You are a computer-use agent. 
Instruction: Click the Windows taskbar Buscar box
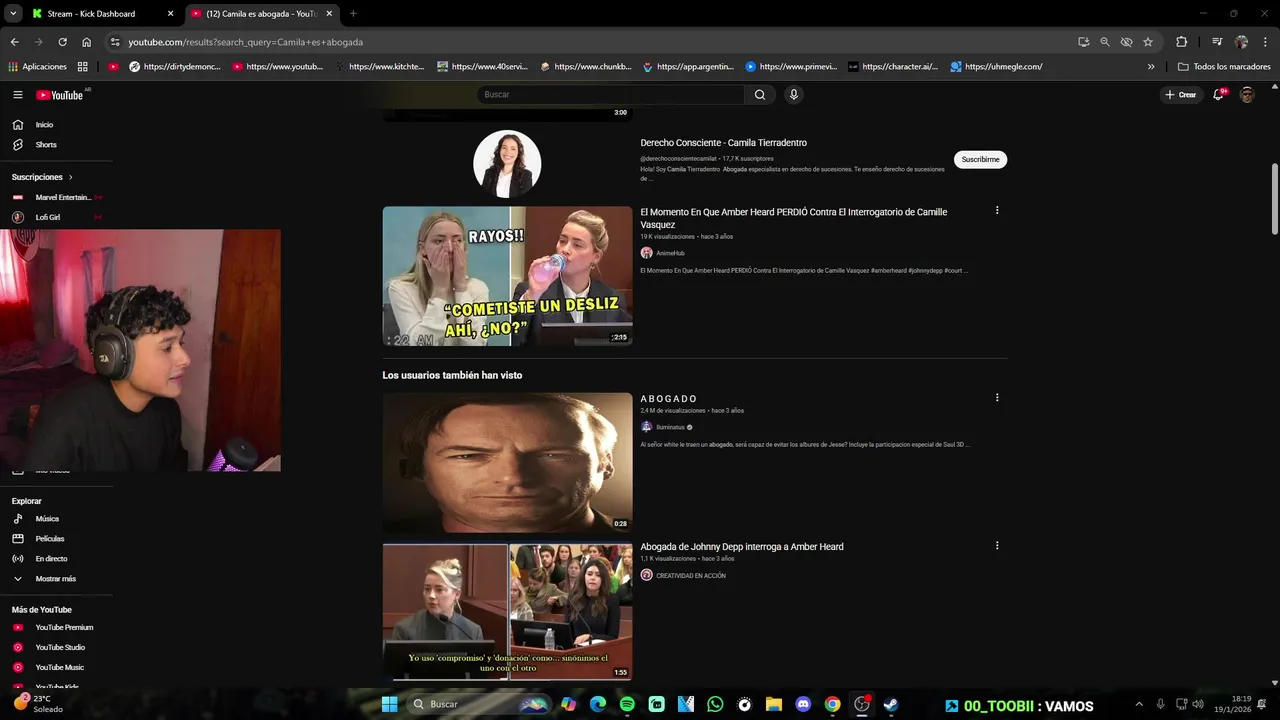pos(481,704)
